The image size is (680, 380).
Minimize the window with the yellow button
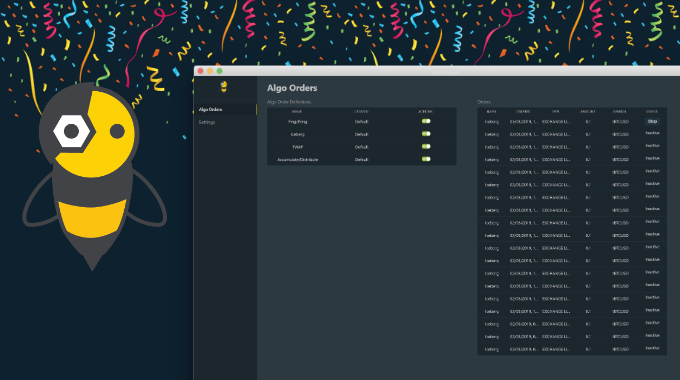click(210, 71)
